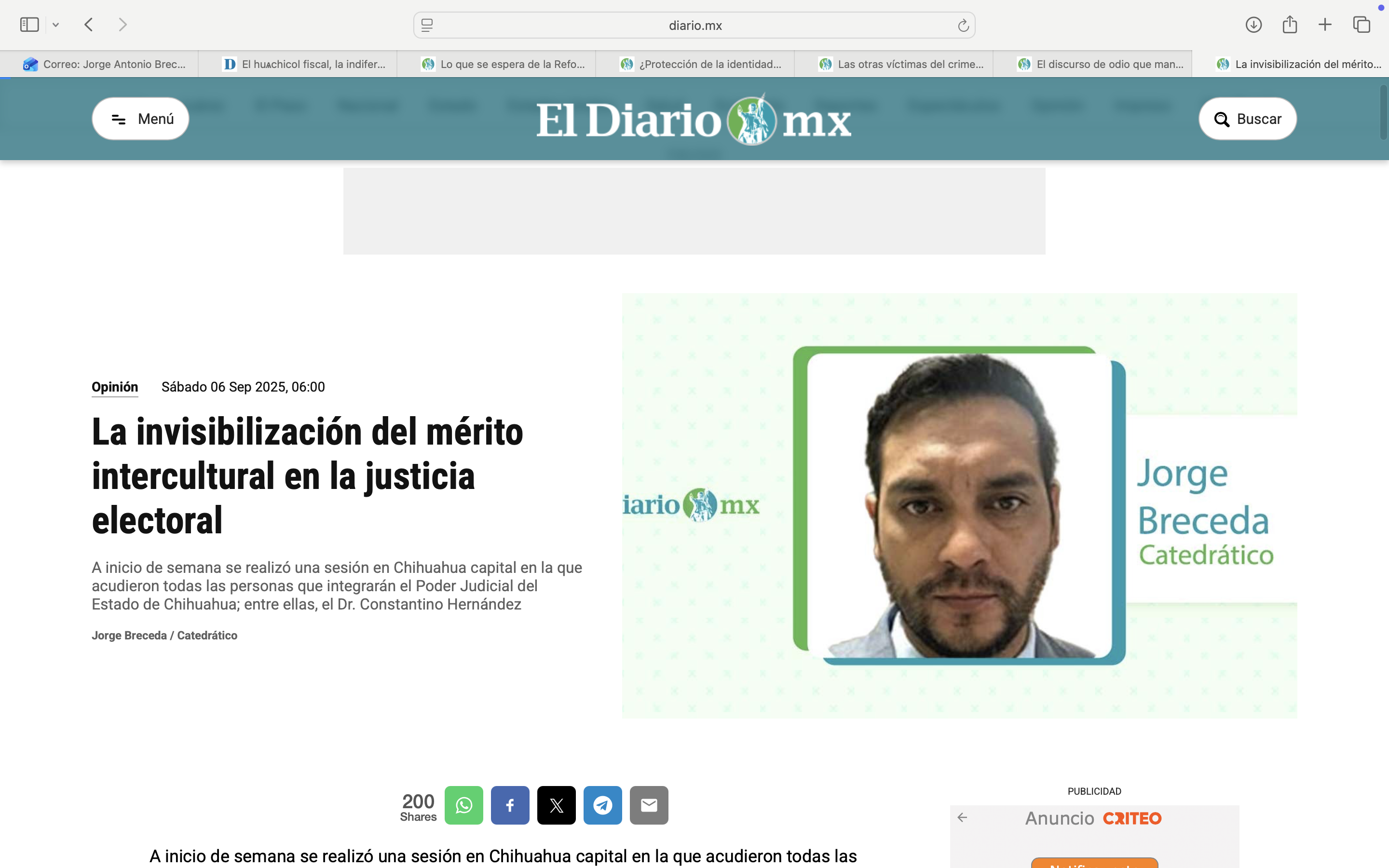Click Safari share sheet icon
Viewport: 1389px width, 868px height.
tap(1289, 25)
